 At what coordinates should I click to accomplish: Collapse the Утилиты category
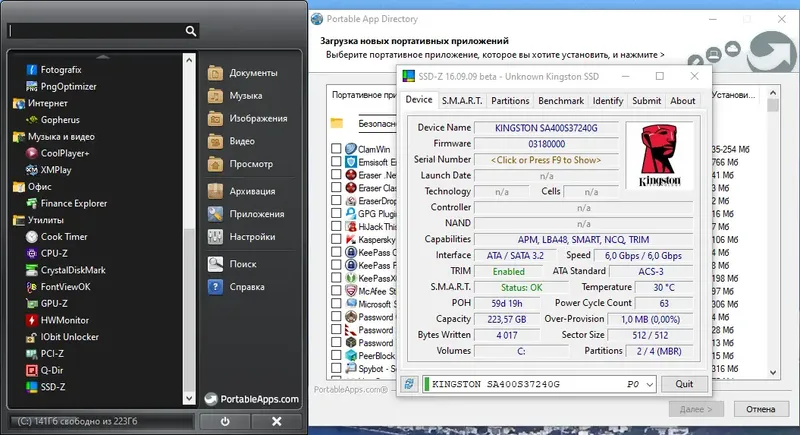click(x=38, y=220)
